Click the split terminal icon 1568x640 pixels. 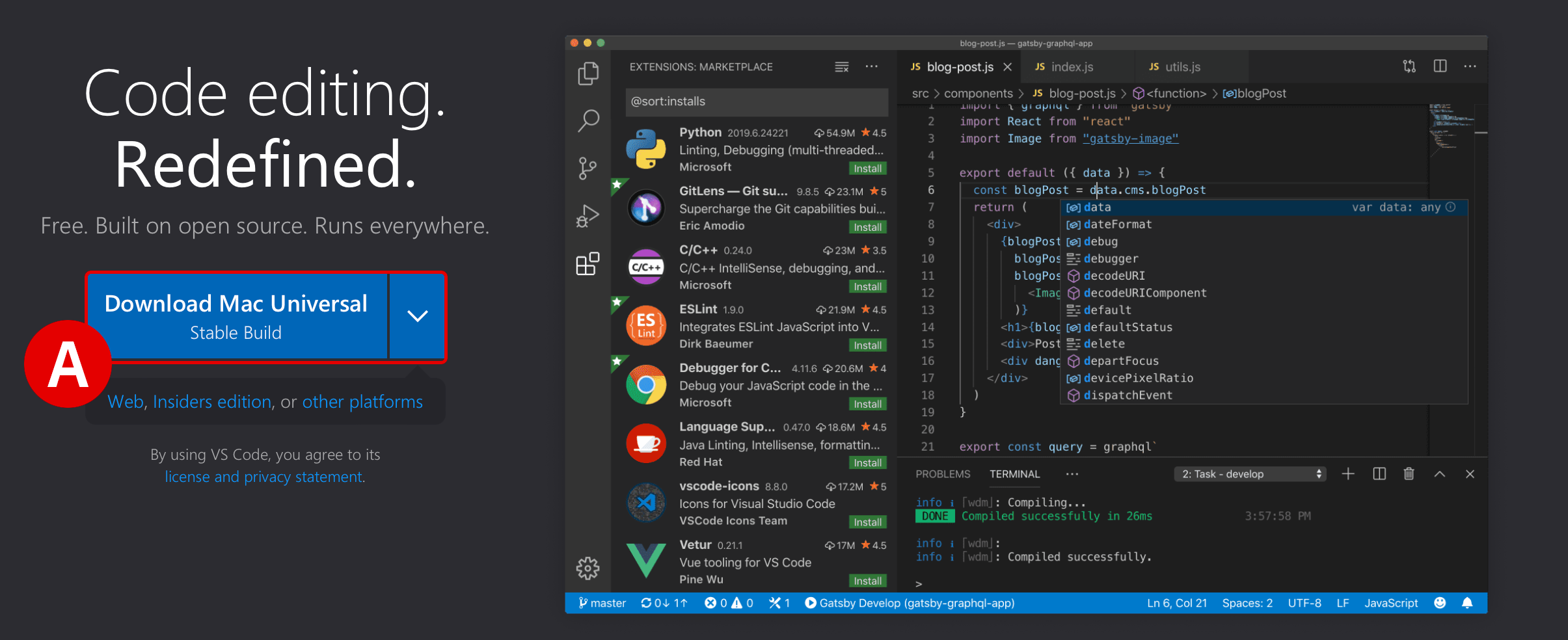point(1379,474)
